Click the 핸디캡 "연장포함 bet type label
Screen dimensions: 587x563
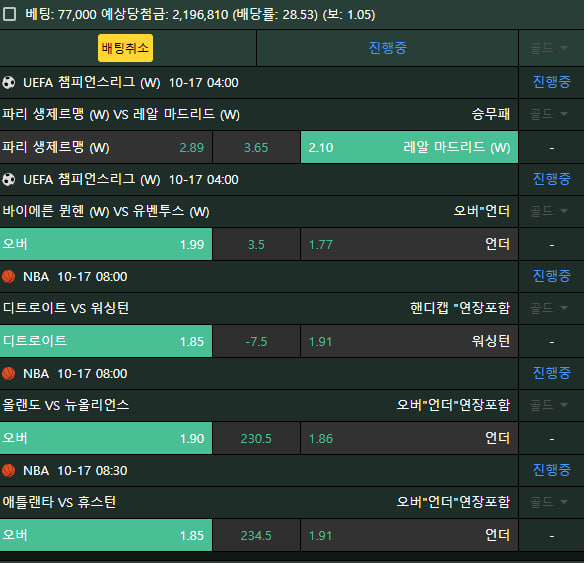pyautogui.click(x=460, y=308)
